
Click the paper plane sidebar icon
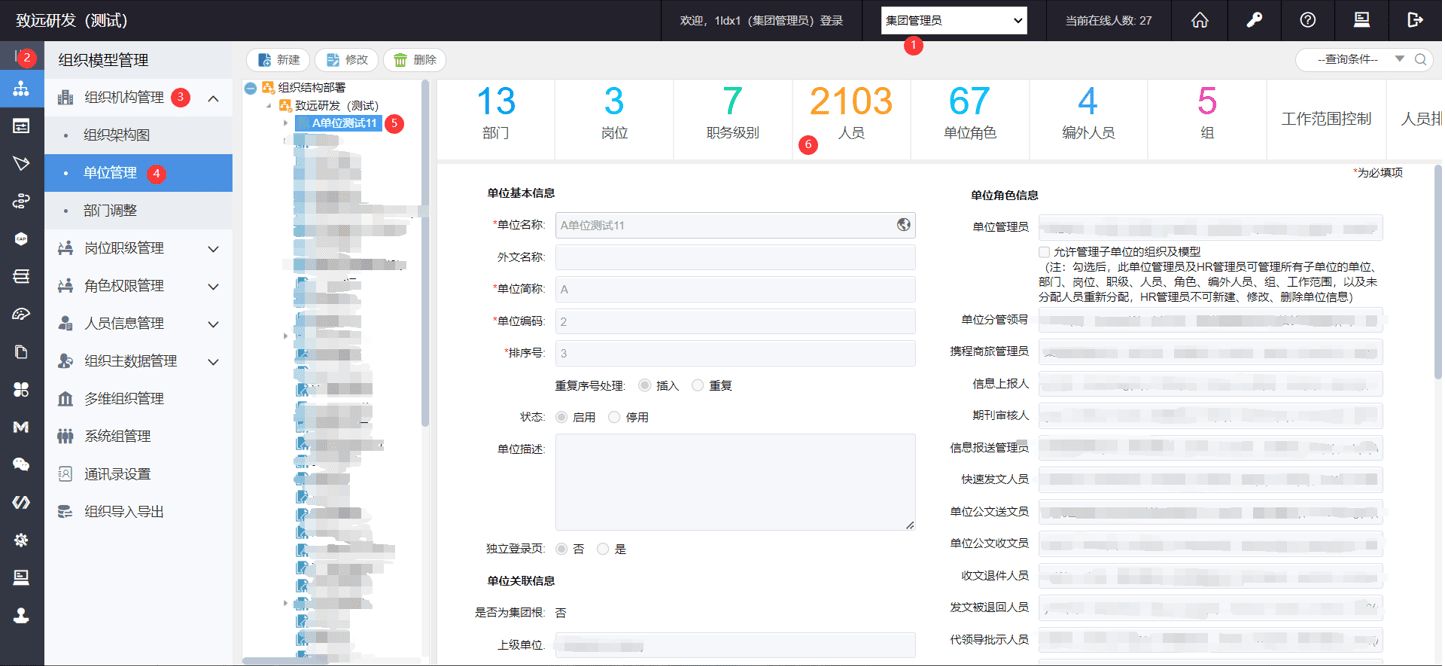coord(21,163)
